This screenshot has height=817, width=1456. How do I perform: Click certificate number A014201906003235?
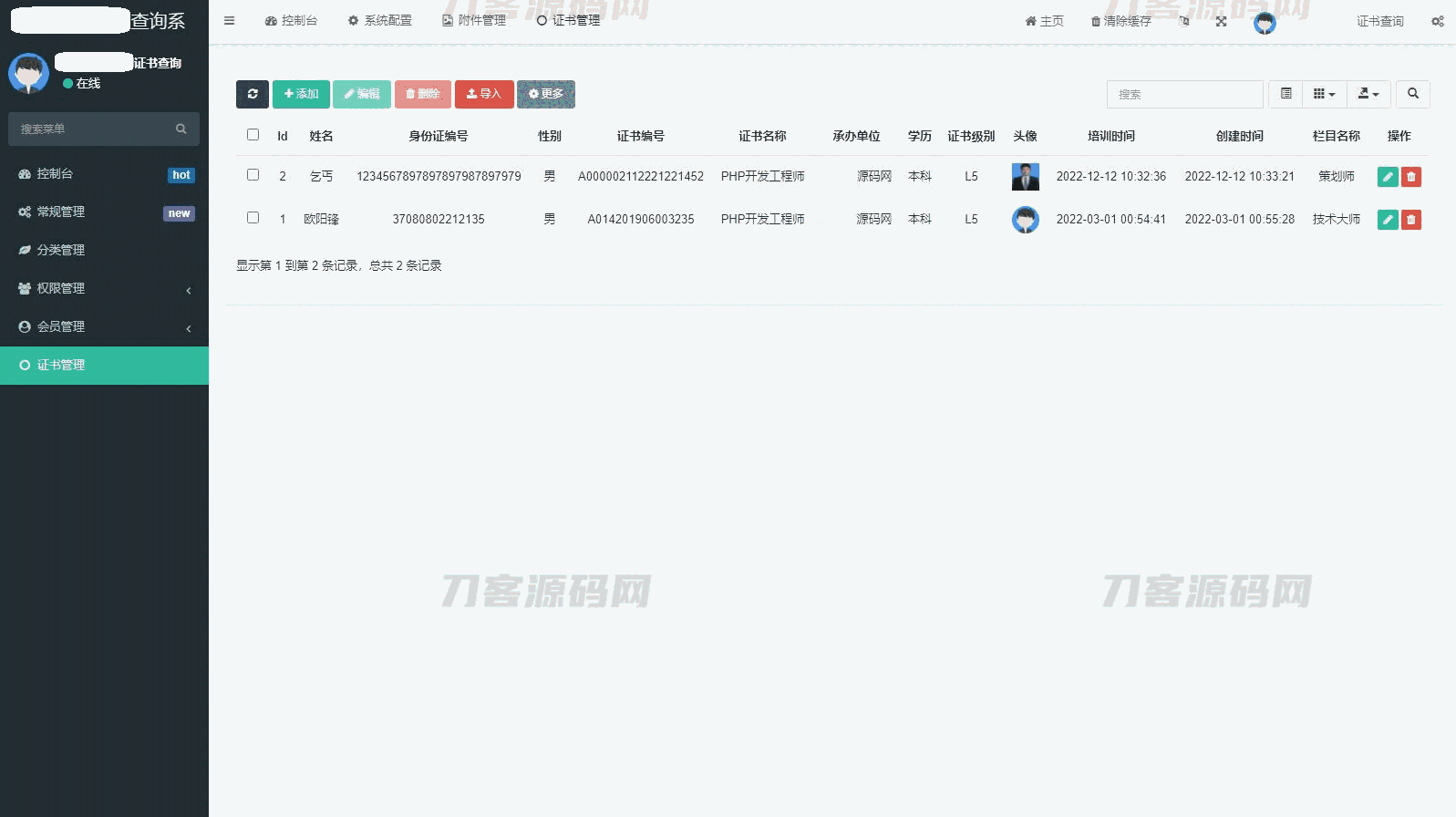click(641, 220)
